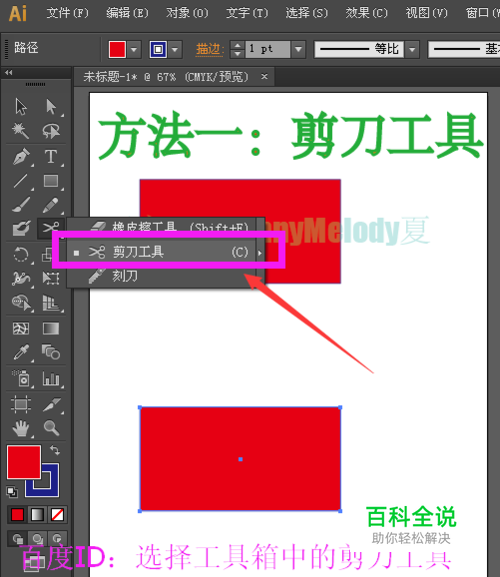Viewport: 500px width, 577px height.
Task: Set paint mode to solid Color
Action: (17, 514)
